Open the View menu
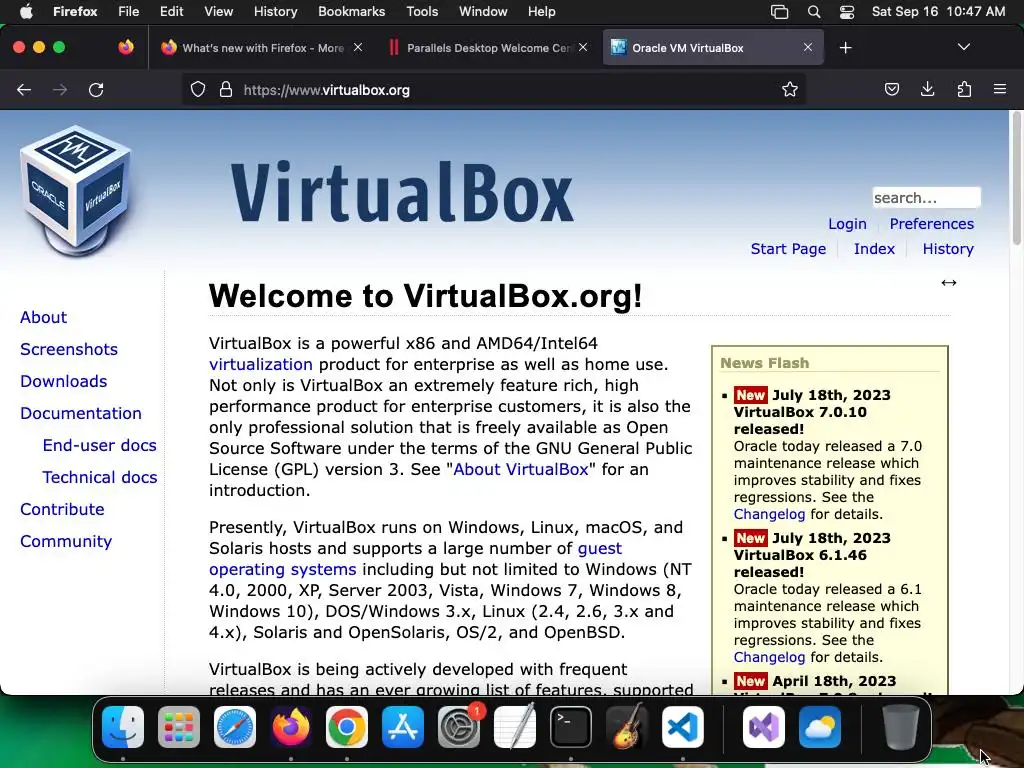 (218, 11)
